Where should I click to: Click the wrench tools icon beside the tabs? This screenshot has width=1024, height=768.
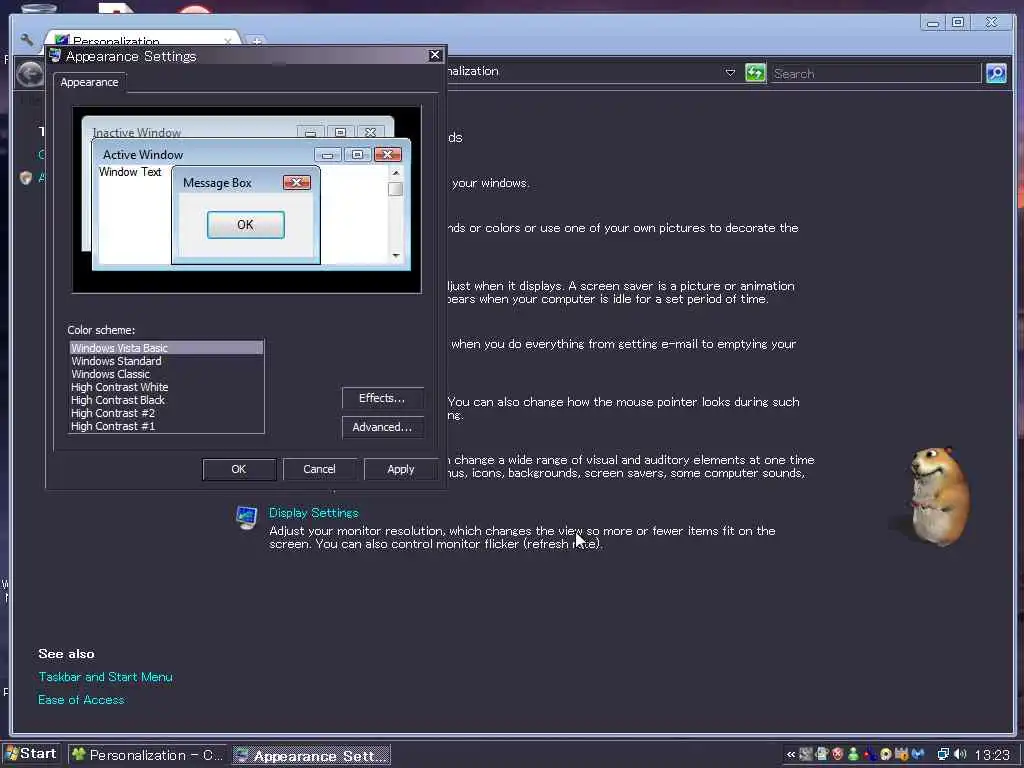pos(26,40)
